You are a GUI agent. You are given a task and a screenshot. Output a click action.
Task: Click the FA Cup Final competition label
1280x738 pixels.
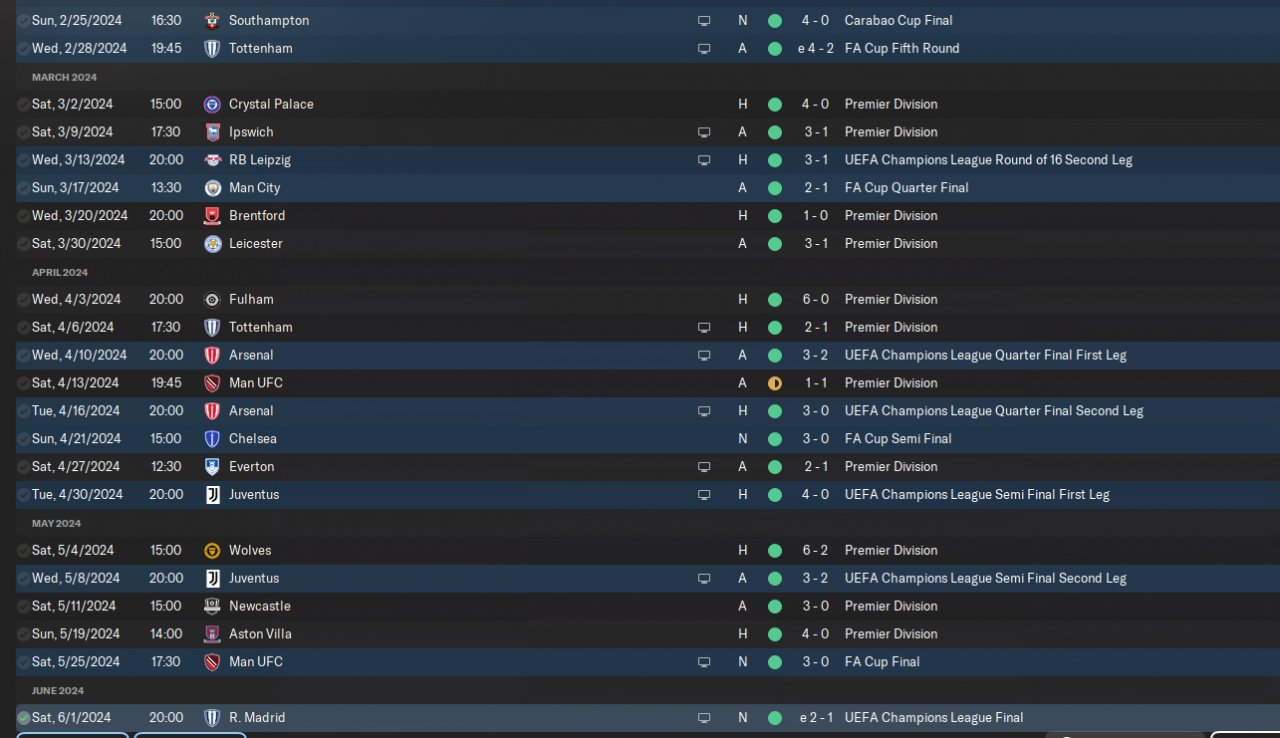pyautogui.click(x=882, y=662)
